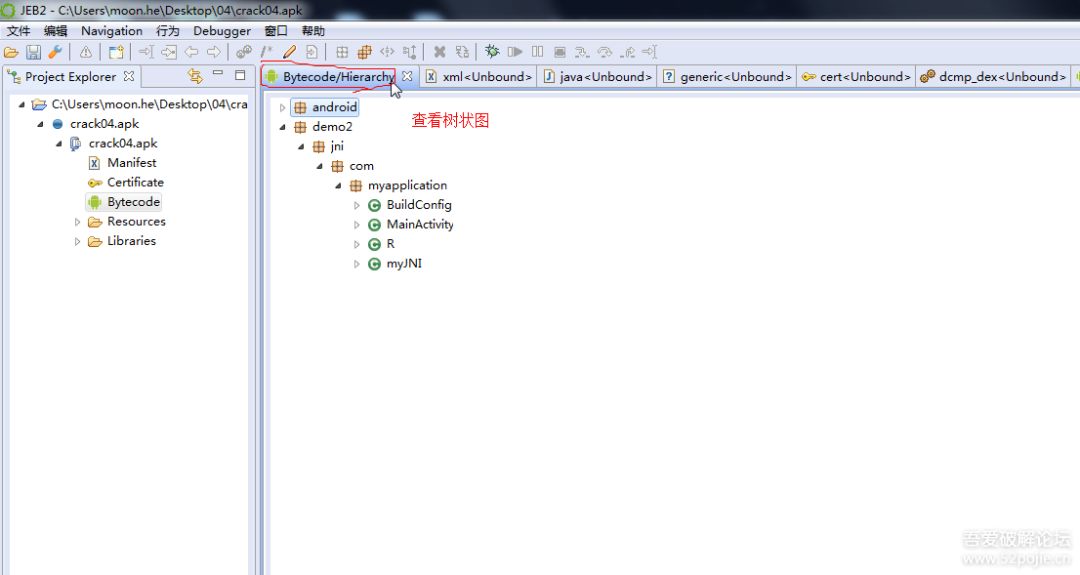
Task: Click the save floppy disk icon
Action: click(x=33, y=52)
